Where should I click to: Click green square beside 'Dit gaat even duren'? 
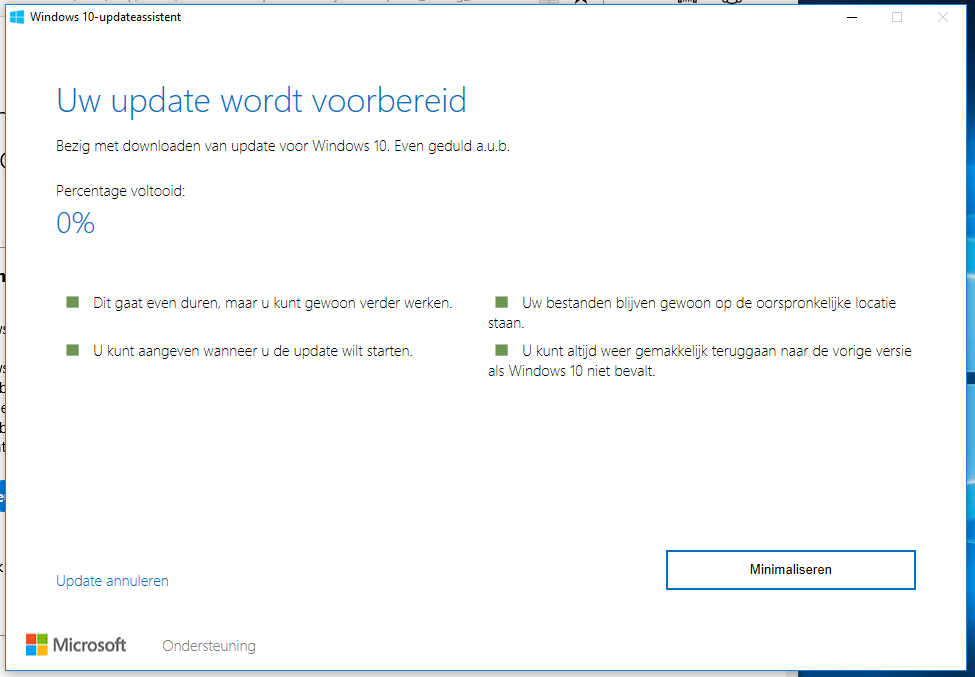click(73, 302)
